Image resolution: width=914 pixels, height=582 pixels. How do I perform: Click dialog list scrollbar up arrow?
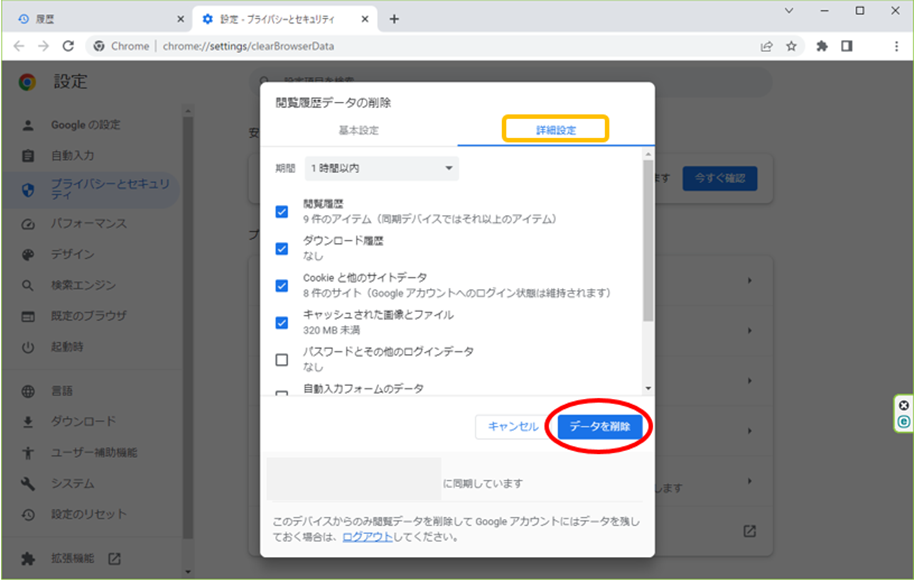648,155
